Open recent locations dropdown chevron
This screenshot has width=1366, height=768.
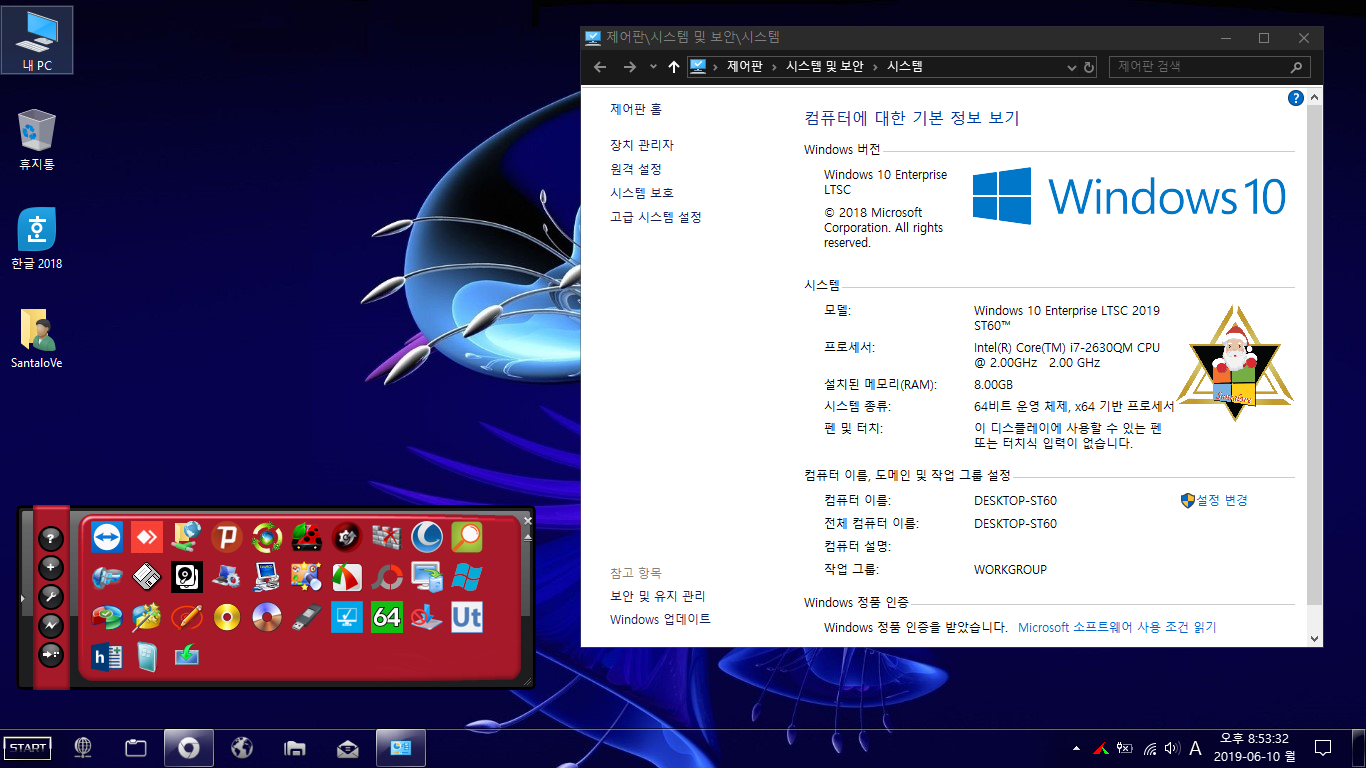(653, 67)
